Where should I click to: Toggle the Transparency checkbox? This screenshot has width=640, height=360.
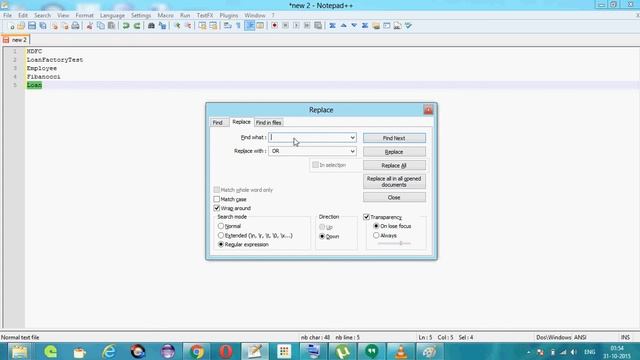pyautogui.click(x=367, y=217)
